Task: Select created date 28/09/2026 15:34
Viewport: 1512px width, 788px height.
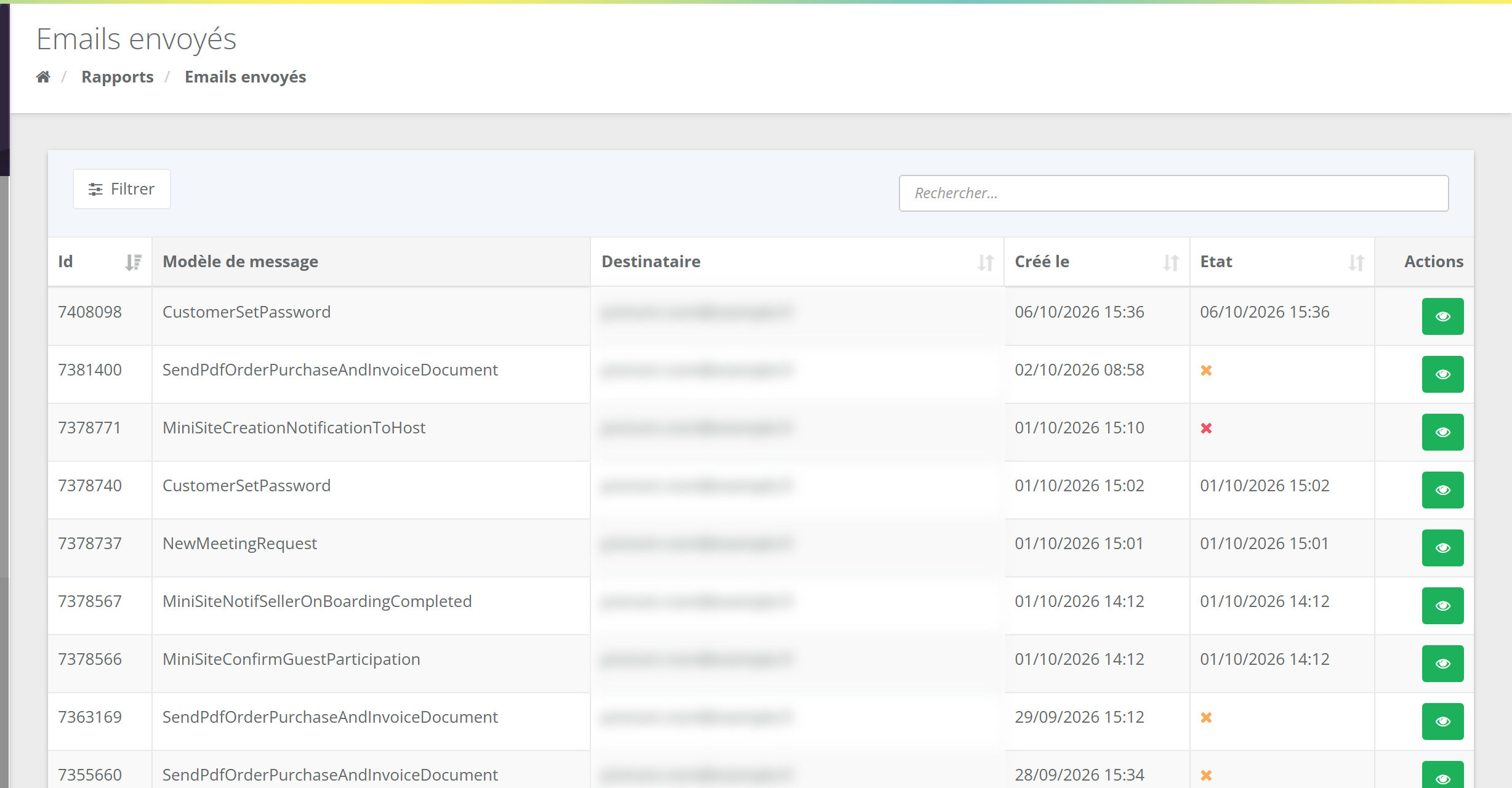Action: (1079, 775)
